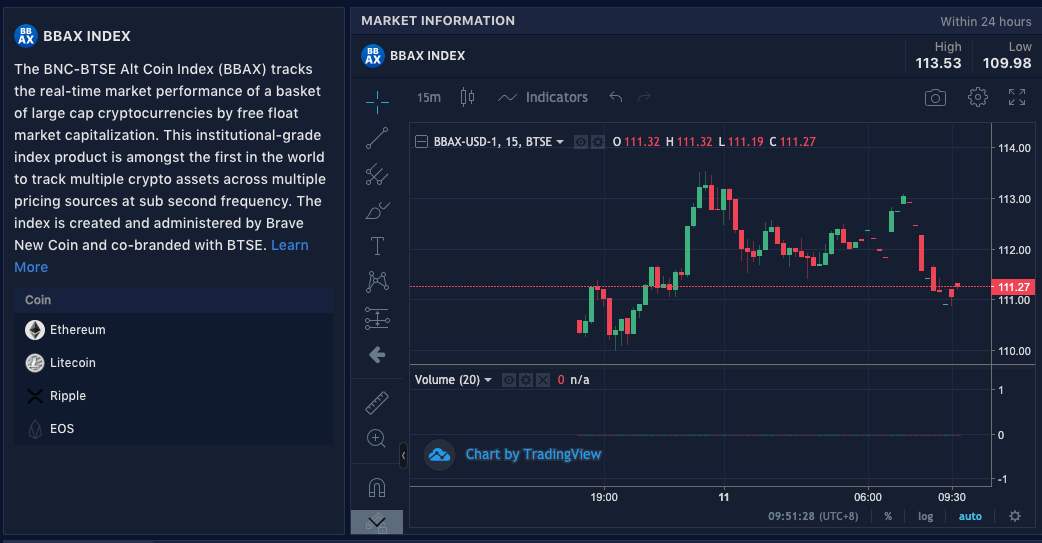Image resolution: width=1042 pixels, height=543 pixels.
Task: Click the BBAX logo in Market Information
Action: tap(373, 56)
